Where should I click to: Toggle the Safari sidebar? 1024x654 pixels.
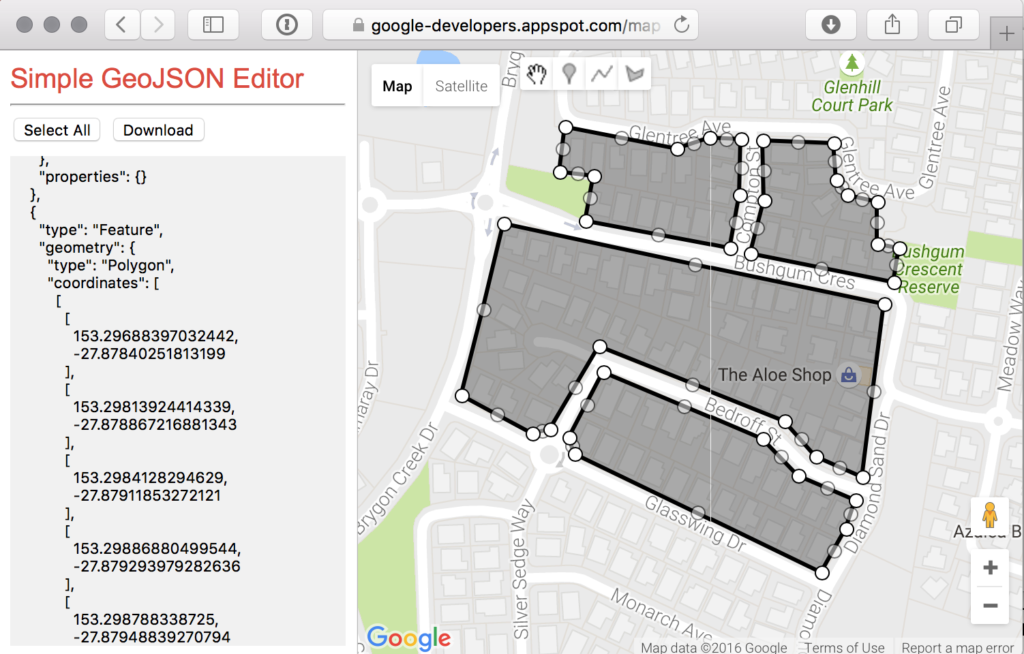[x=213, y=24]
